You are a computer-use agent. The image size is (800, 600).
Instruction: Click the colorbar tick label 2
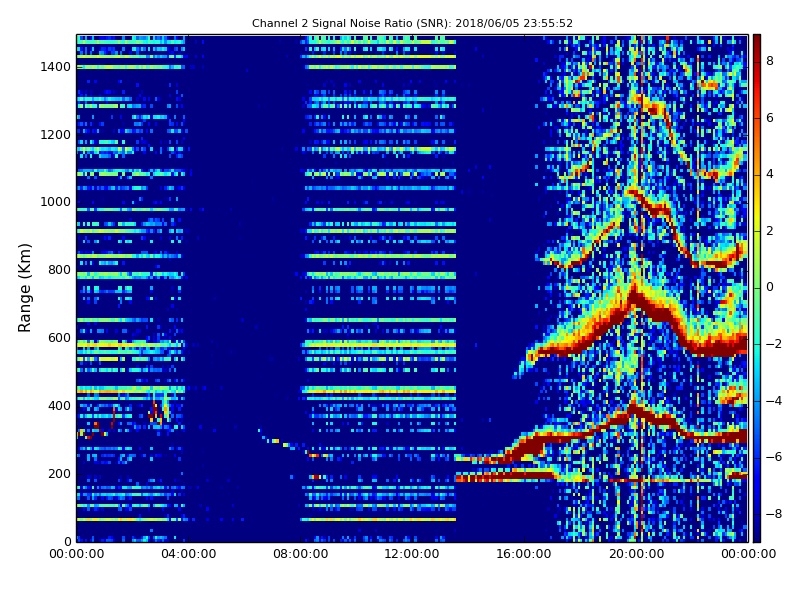pyautogui.click(x=770, y=231)
